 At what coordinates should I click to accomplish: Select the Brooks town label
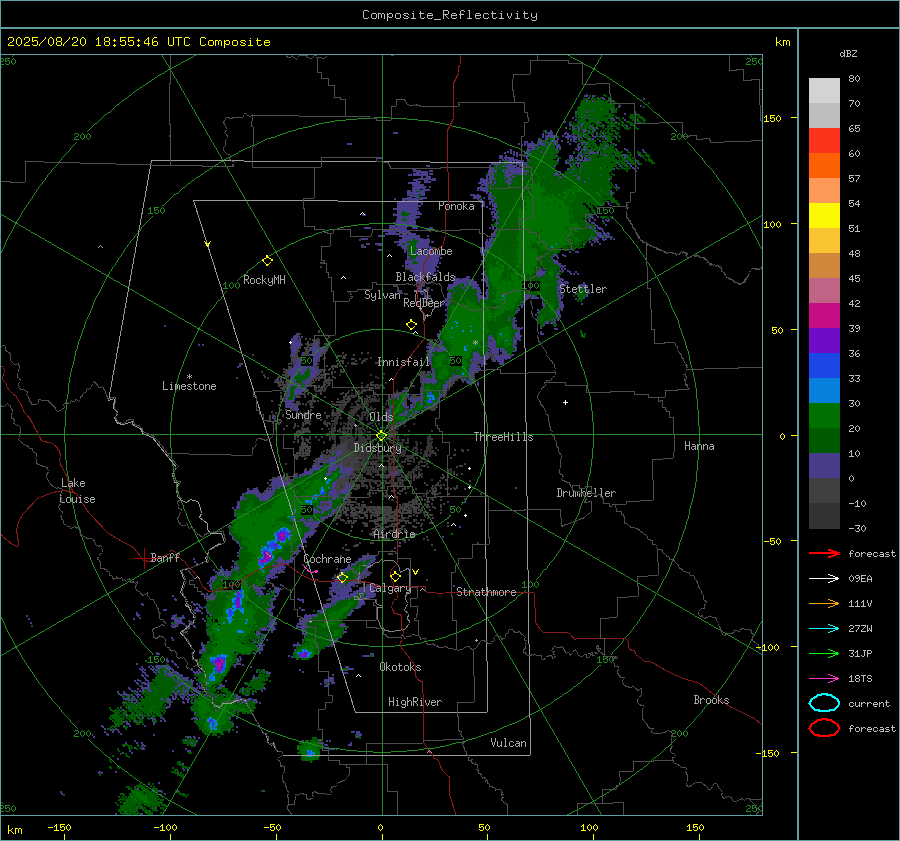[x=711, y=700]
